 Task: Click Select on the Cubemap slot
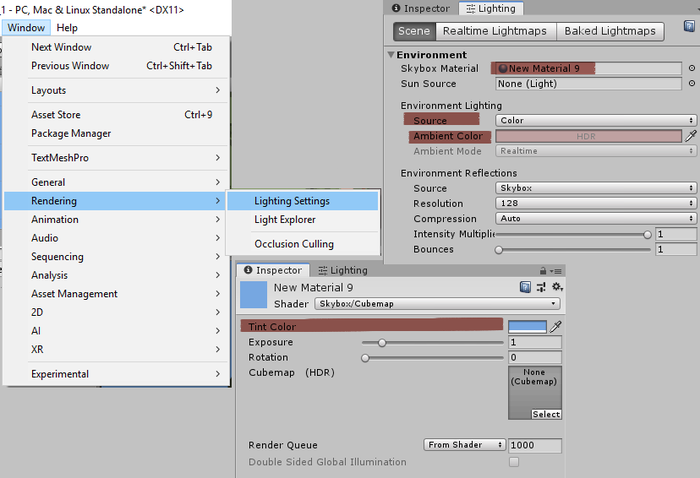click(545, 414)
